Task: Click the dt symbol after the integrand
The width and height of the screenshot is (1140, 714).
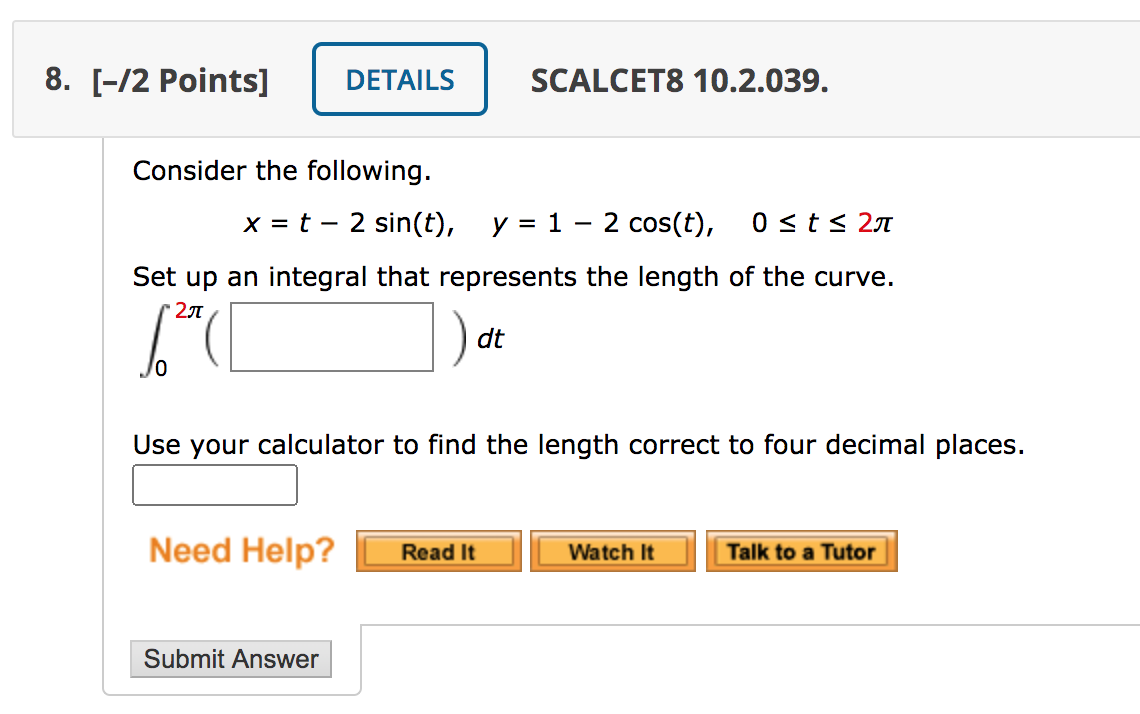Action: [490, 339]
